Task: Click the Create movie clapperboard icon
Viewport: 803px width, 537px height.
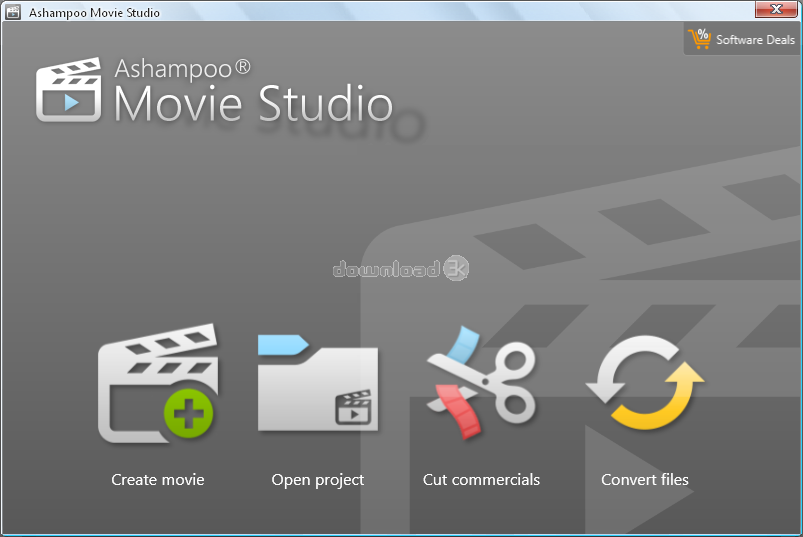Action: tap(158, 383)
